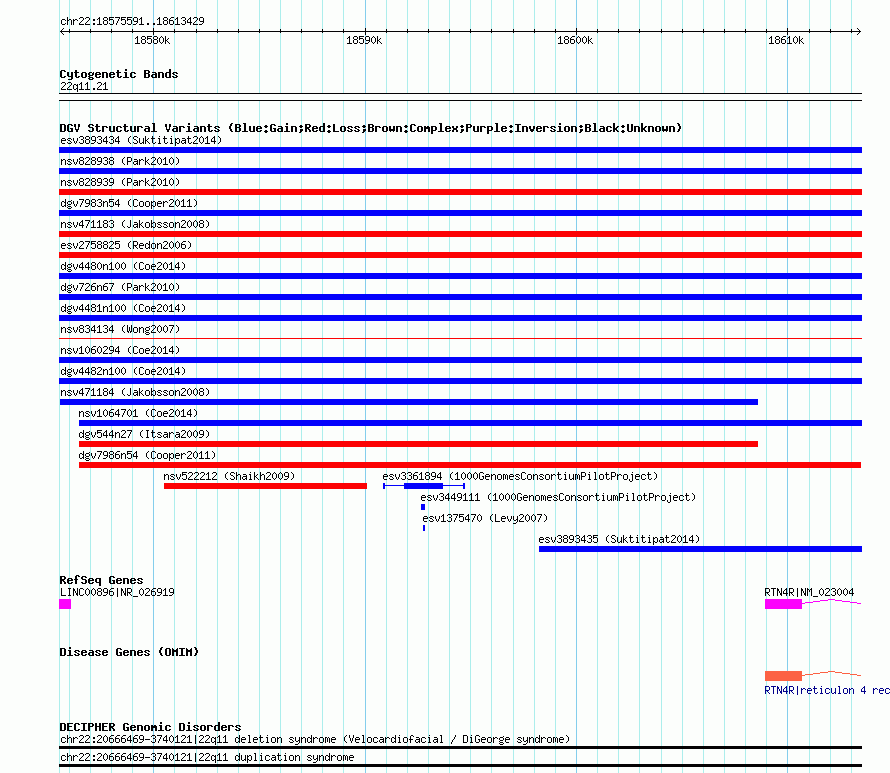
Task: Click the Disease Genes (OMIM) track title
Action: [129, 652]
